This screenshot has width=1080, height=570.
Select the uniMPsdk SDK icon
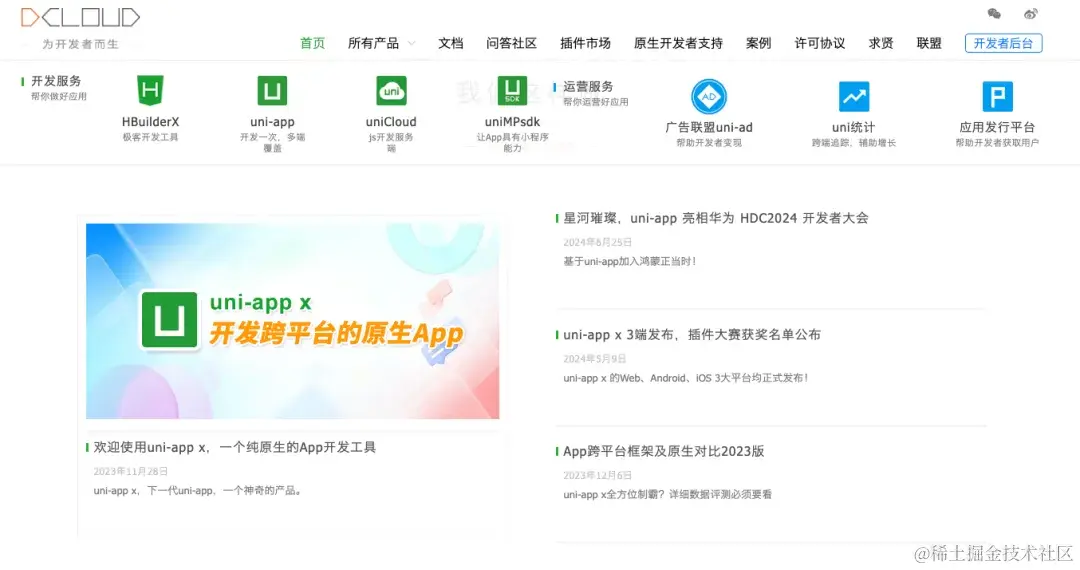(x=512, y=90)
